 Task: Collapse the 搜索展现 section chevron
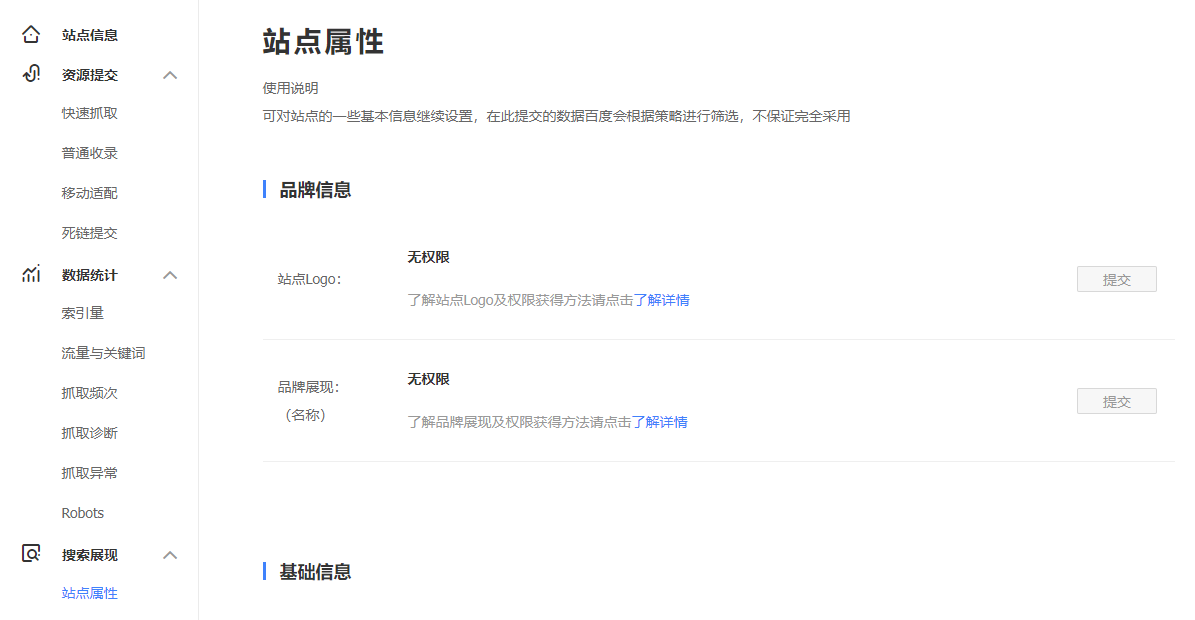(170, 555)
